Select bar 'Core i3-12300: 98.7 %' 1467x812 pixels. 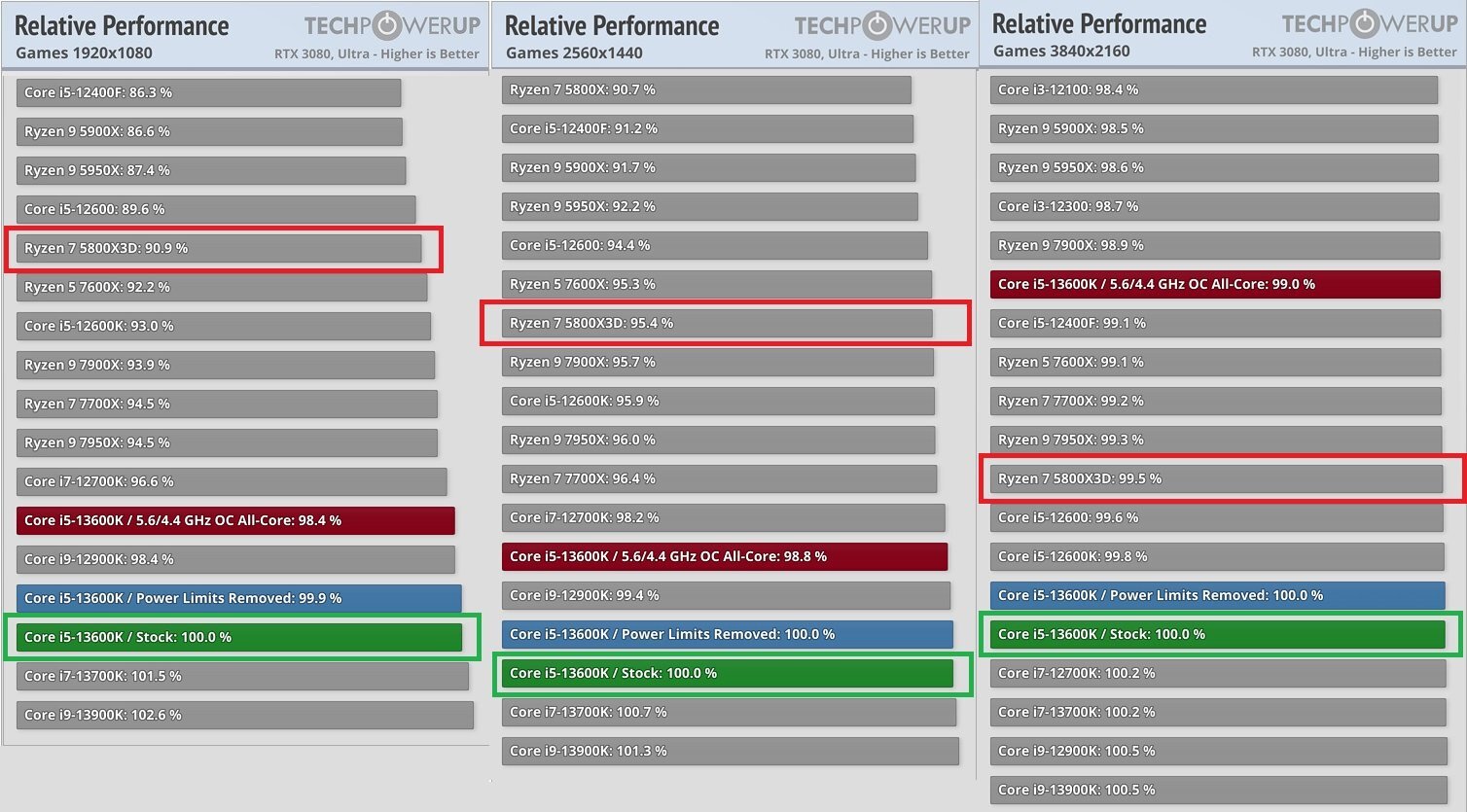[1214, 206]
